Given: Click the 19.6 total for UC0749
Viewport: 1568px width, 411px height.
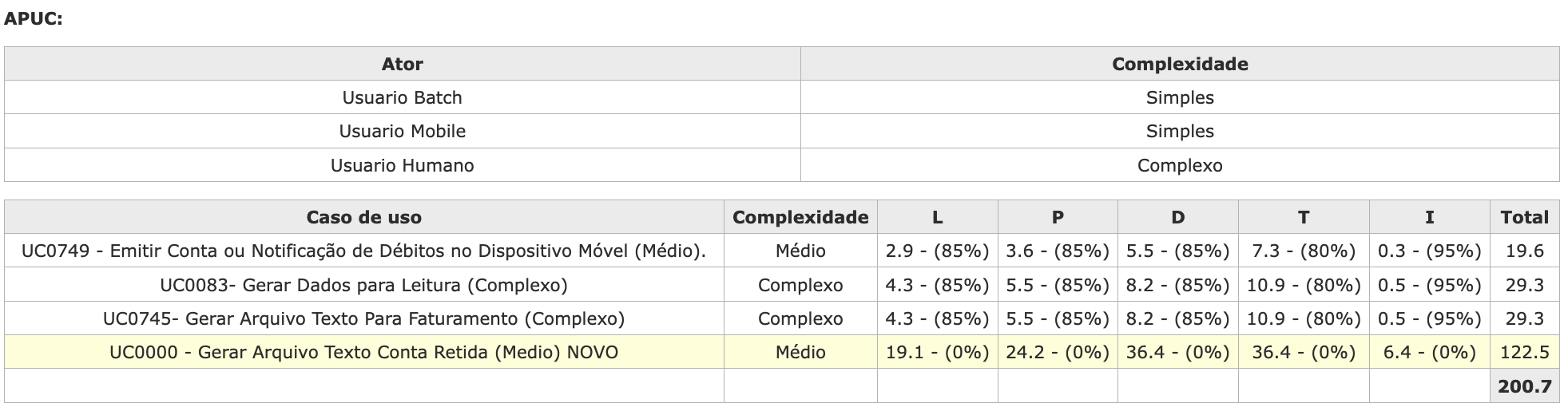Looking at the screenshot, I should pos(1524,251).
